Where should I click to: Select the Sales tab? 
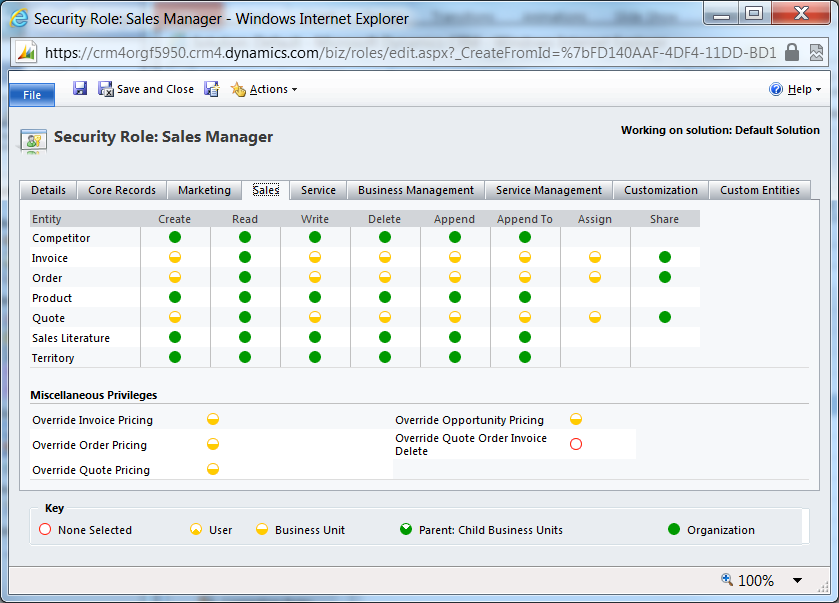click(266, 190)
